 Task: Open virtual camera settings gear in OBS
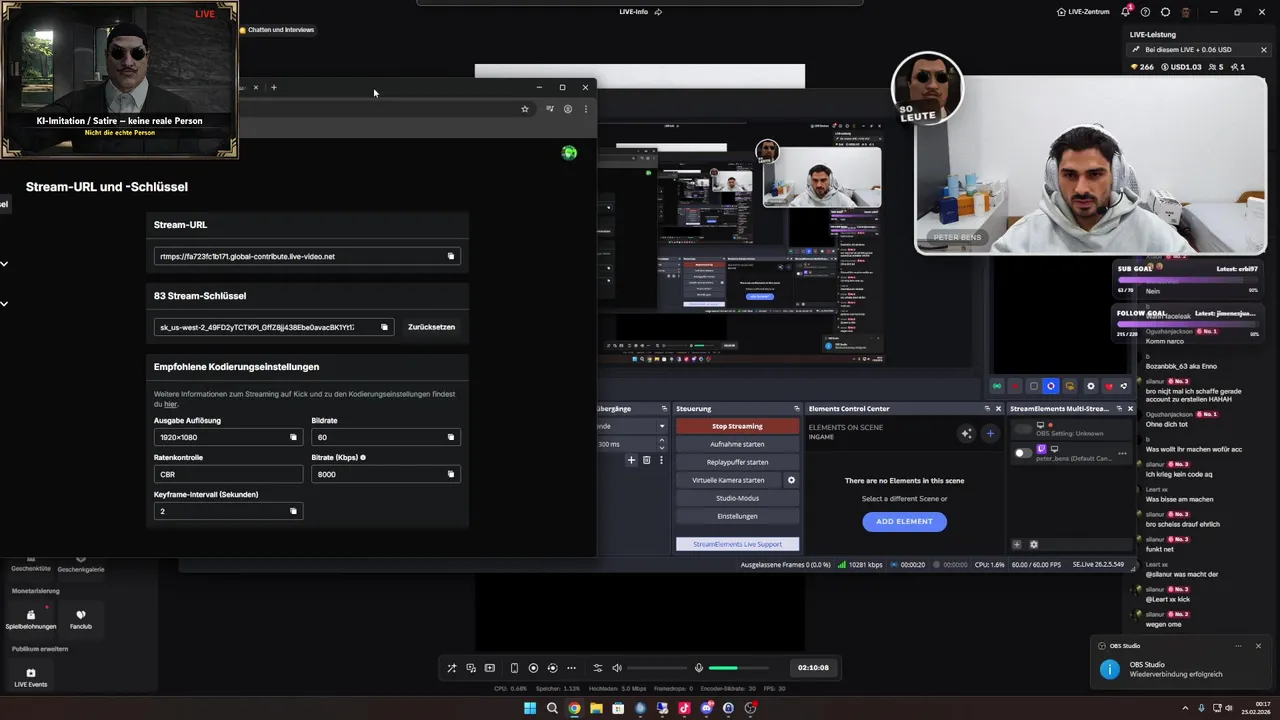791,480
